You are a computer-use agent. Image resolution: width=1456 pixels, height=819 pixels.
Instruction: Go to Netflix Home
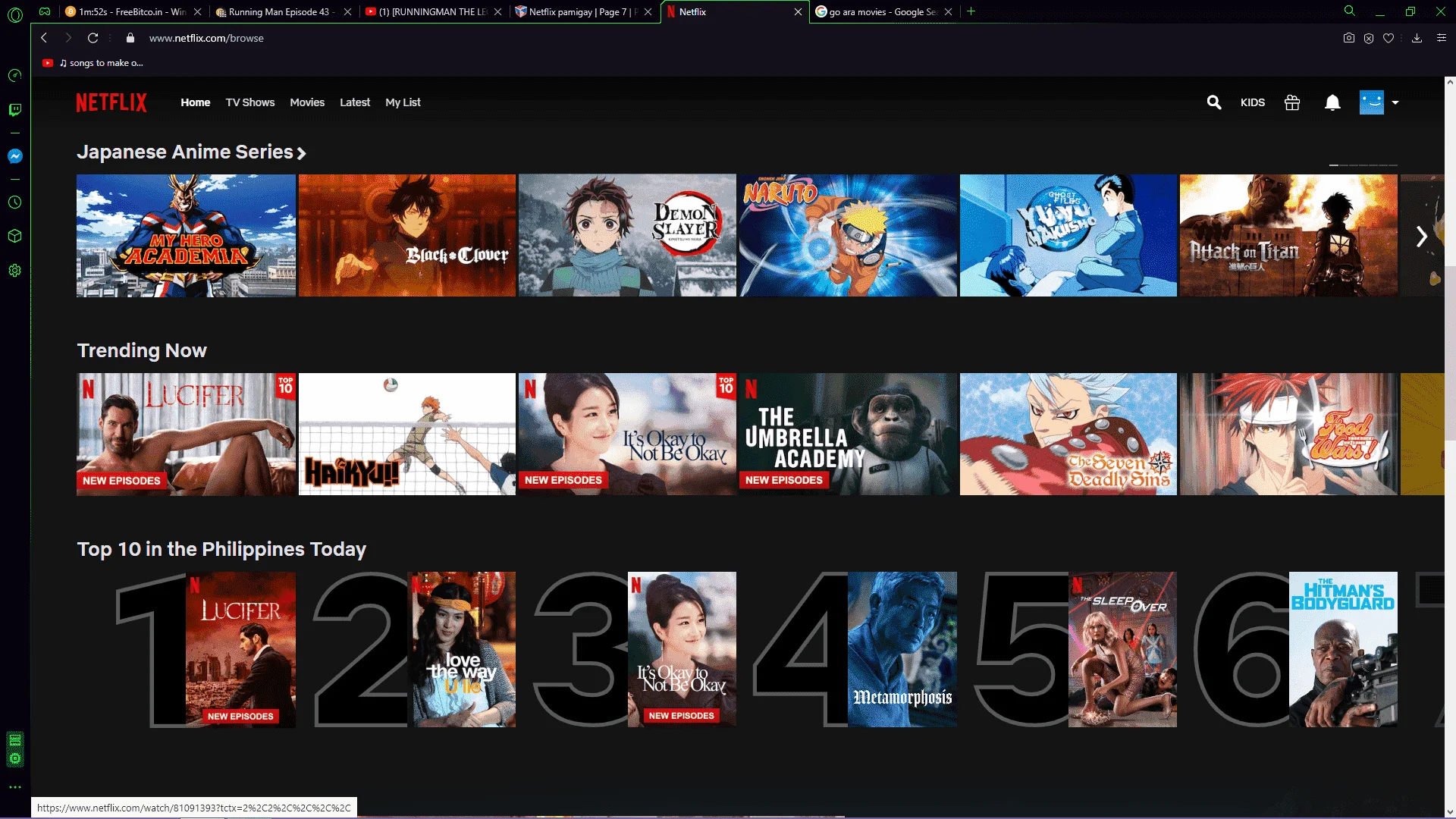(196, 102)
